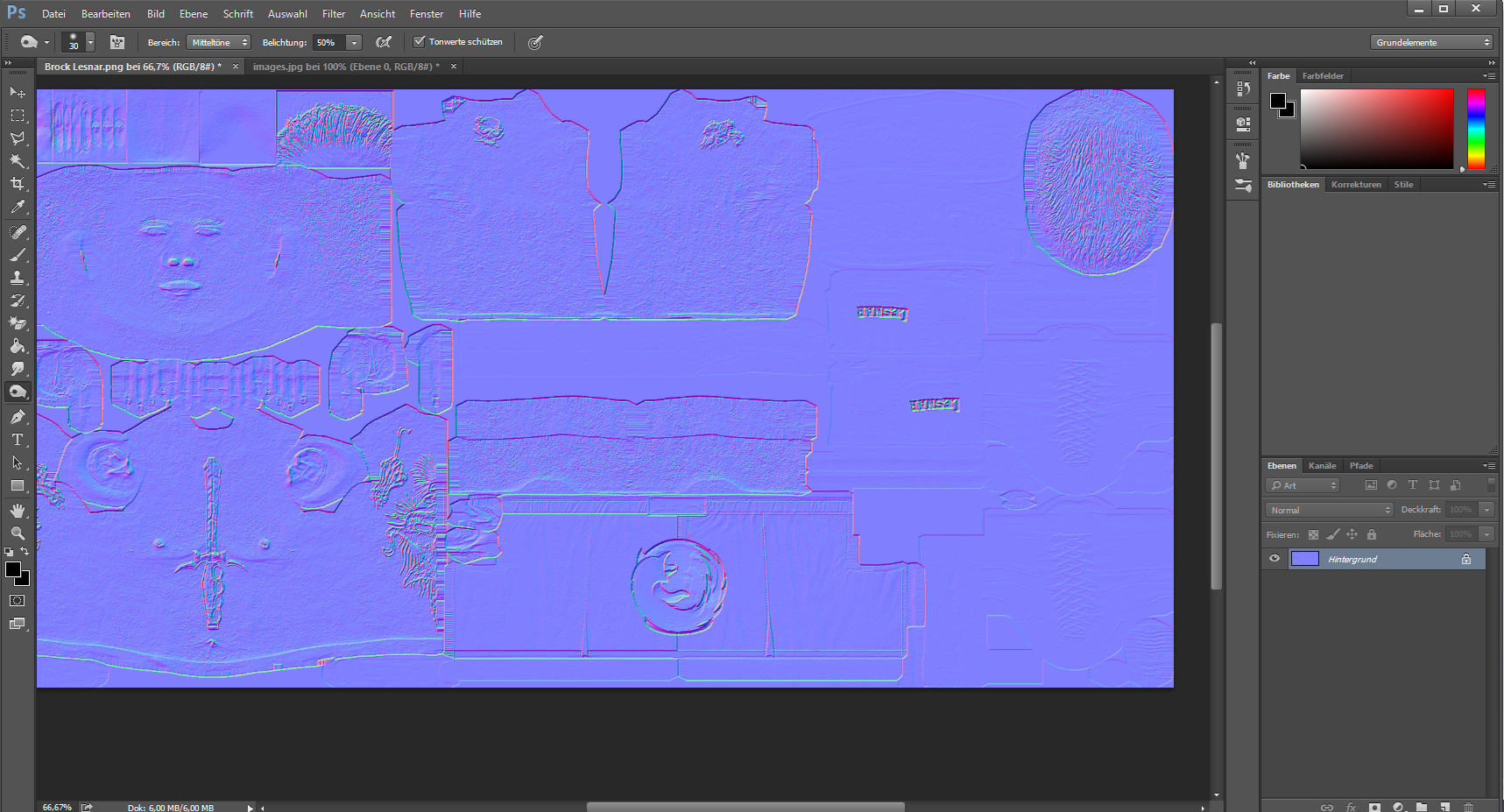
Task: Open the Ebene menu
Action: tap(194, 14)
